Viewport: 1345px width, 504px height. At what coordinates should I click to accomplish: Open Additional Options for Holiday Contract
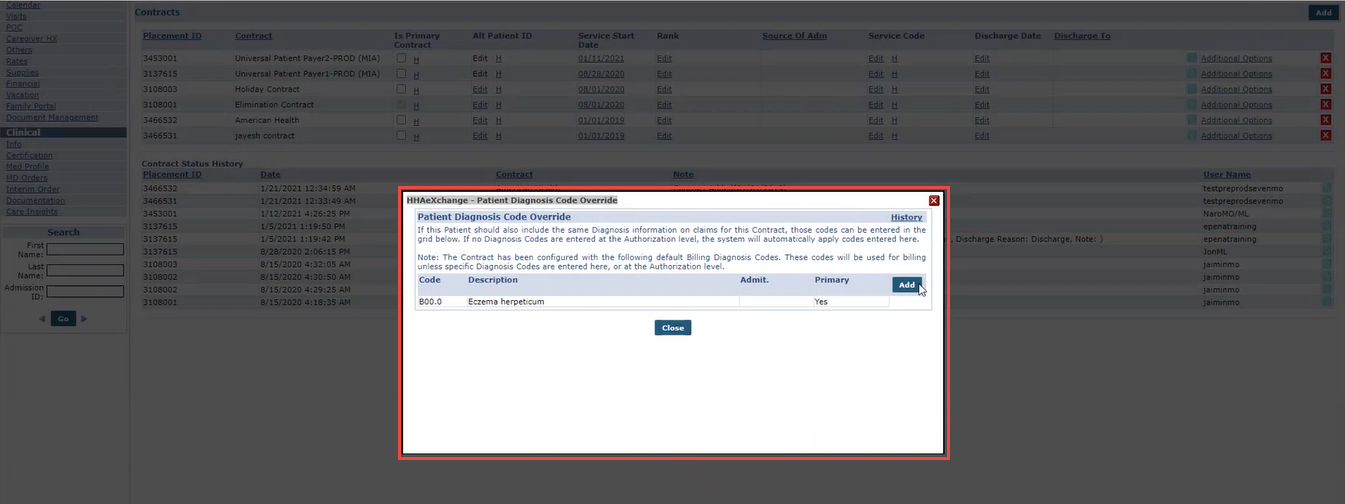[x=1236, y=89]
